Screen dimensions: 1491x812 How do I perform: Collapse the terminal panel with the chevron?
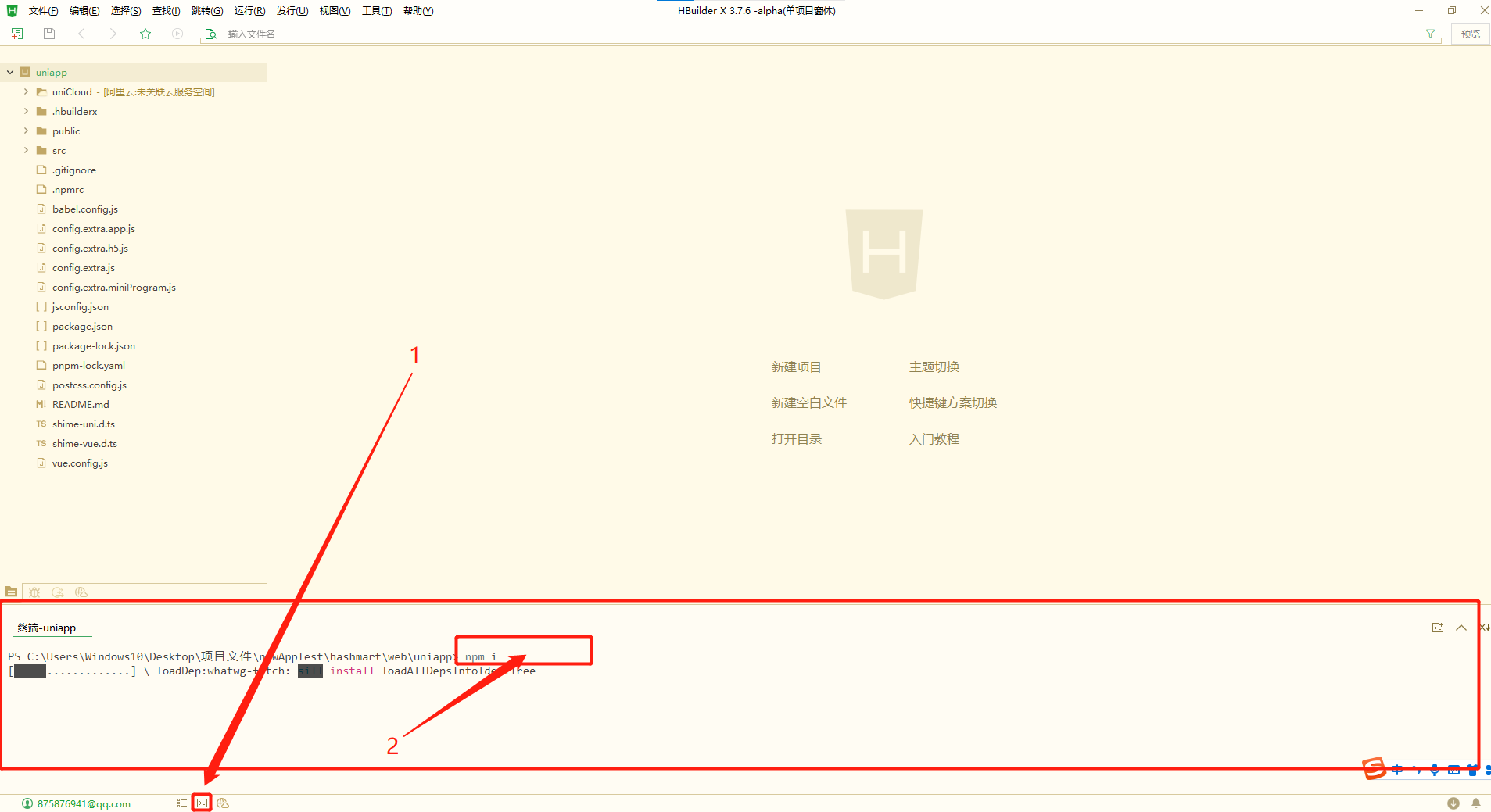[x=1461, y=628]
